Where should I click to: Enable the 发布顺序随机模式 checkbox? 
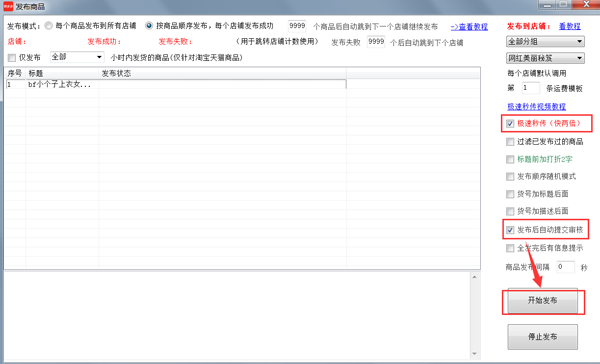click(x=510, y=176)
